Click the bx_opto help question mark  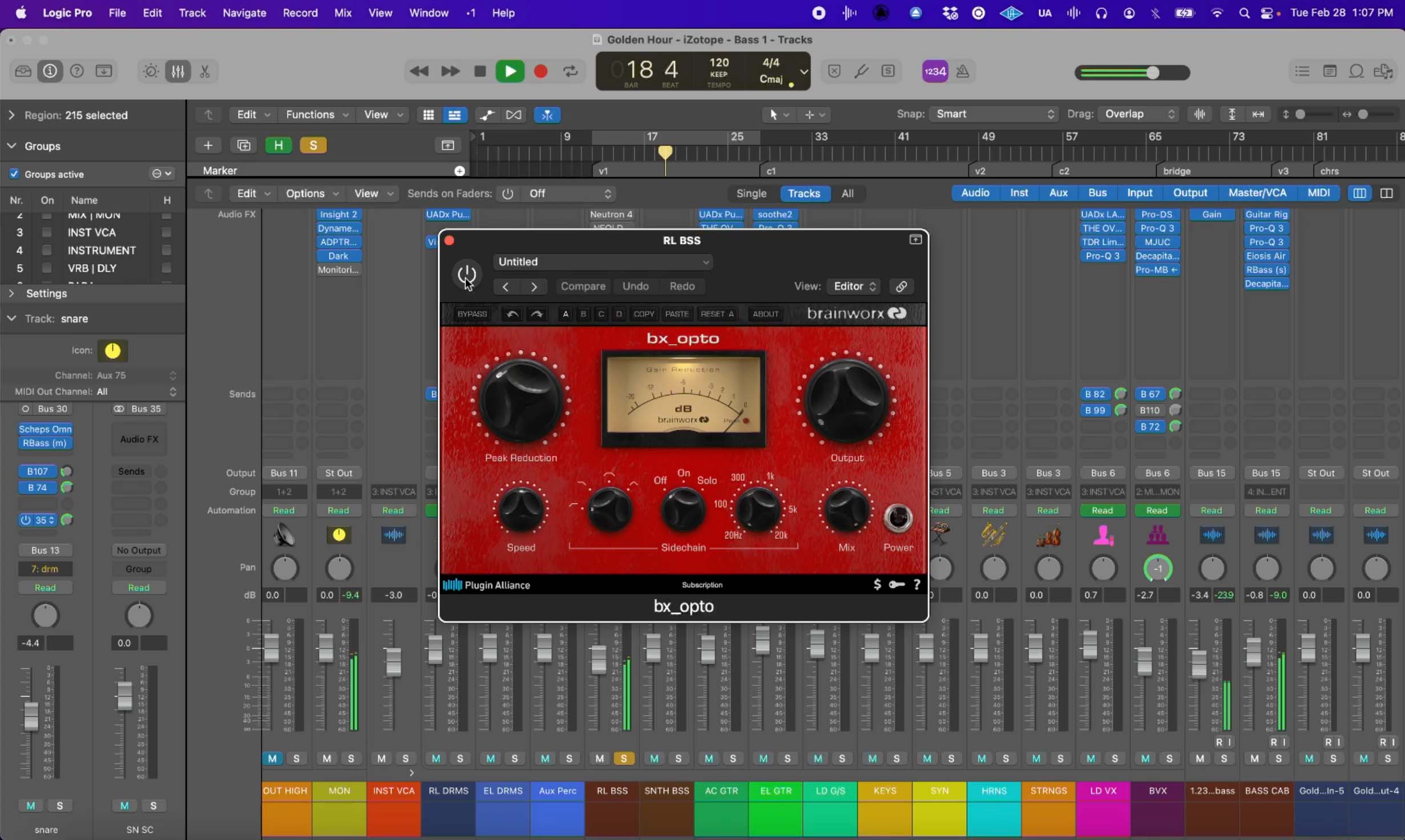click(917, 584)
